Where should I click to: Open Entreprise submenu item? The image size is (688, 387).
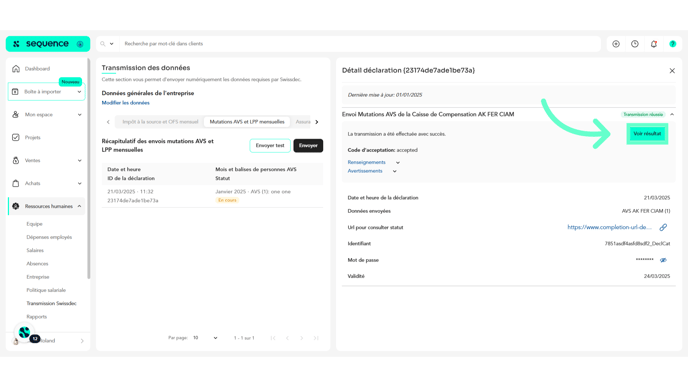coord(38,277)
